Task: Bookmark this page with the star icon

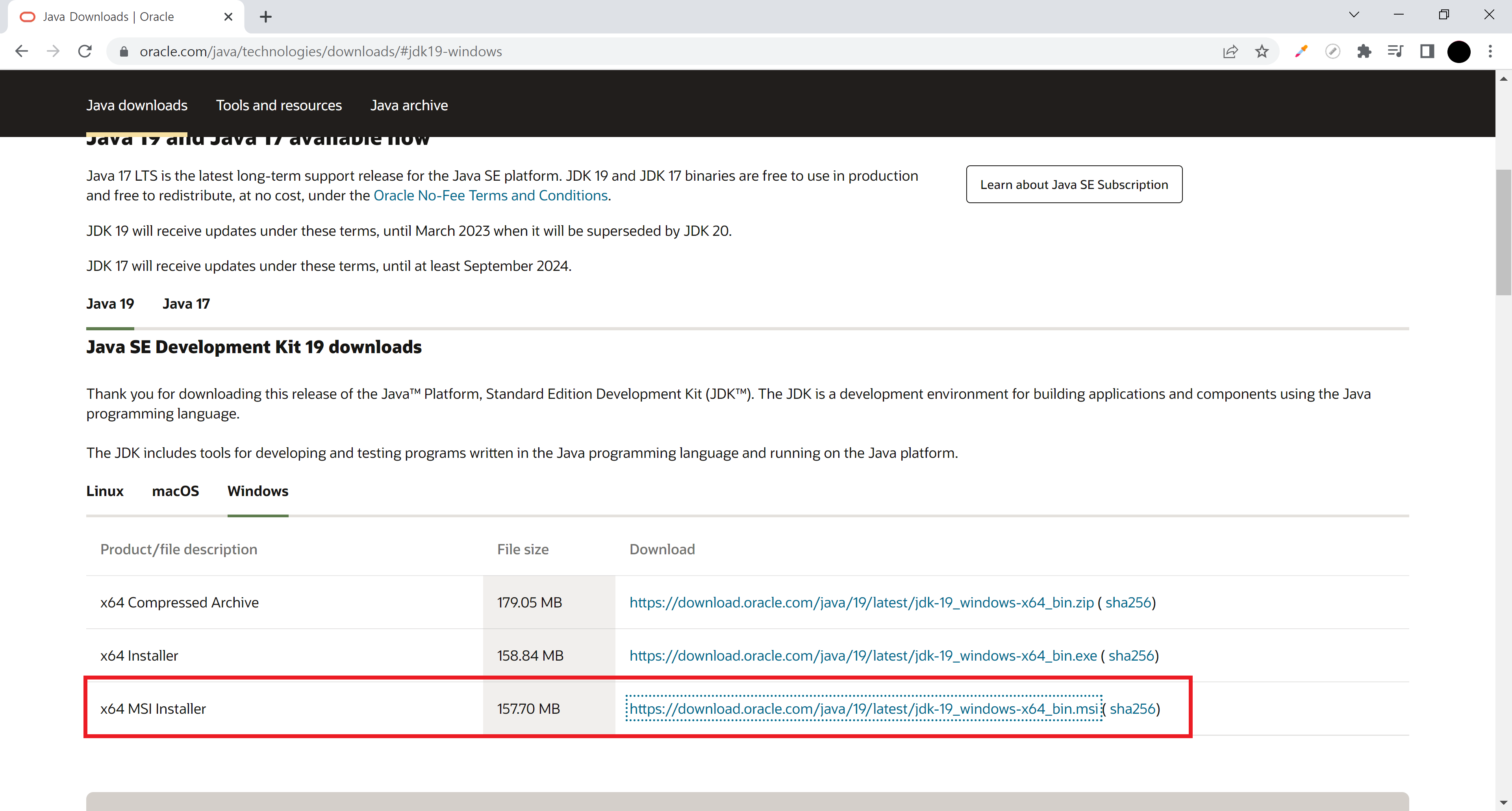Action: [1261, 52]
